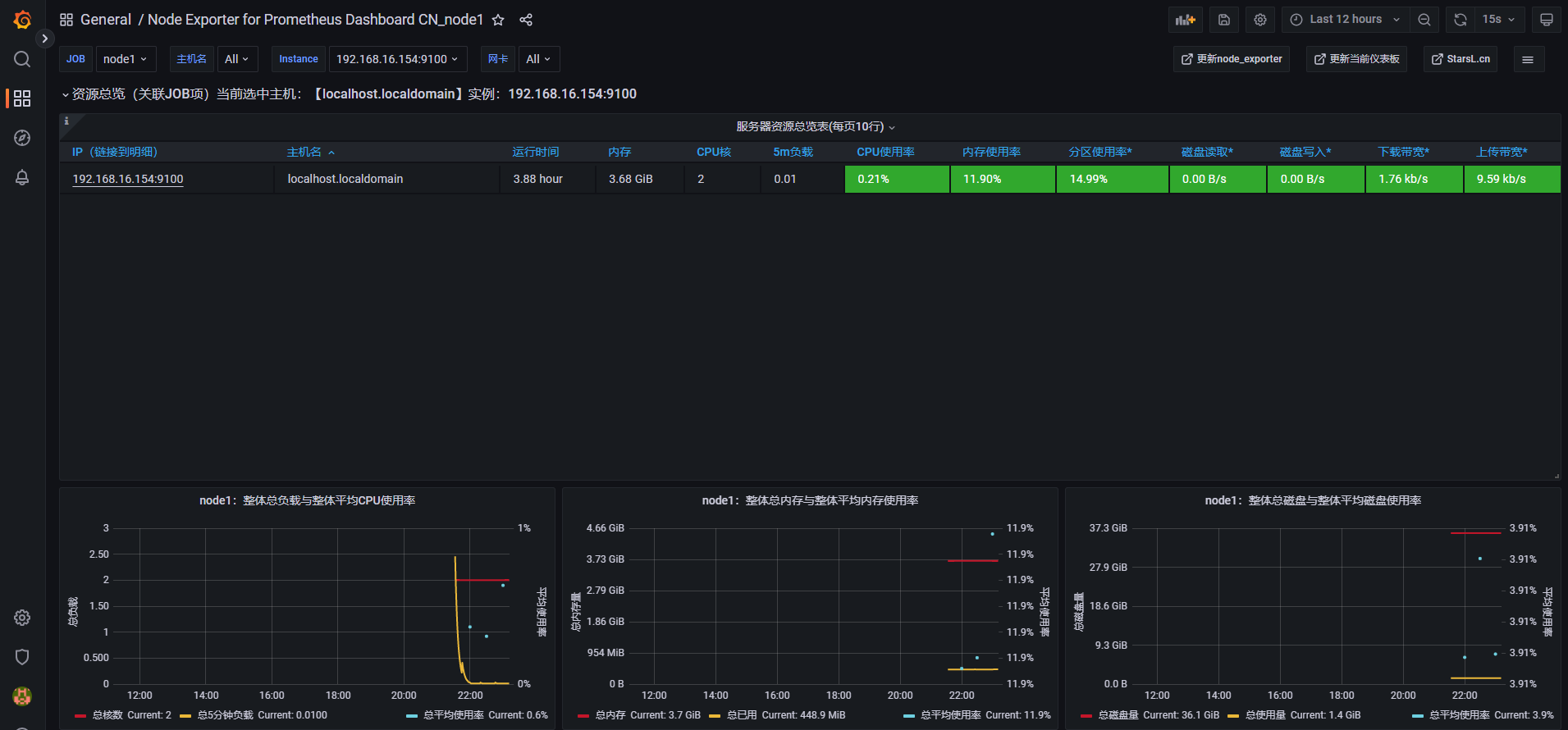Open the Explore compass in sidebar
Viewport: 1568px width, 730px height.
click(22, 138)
